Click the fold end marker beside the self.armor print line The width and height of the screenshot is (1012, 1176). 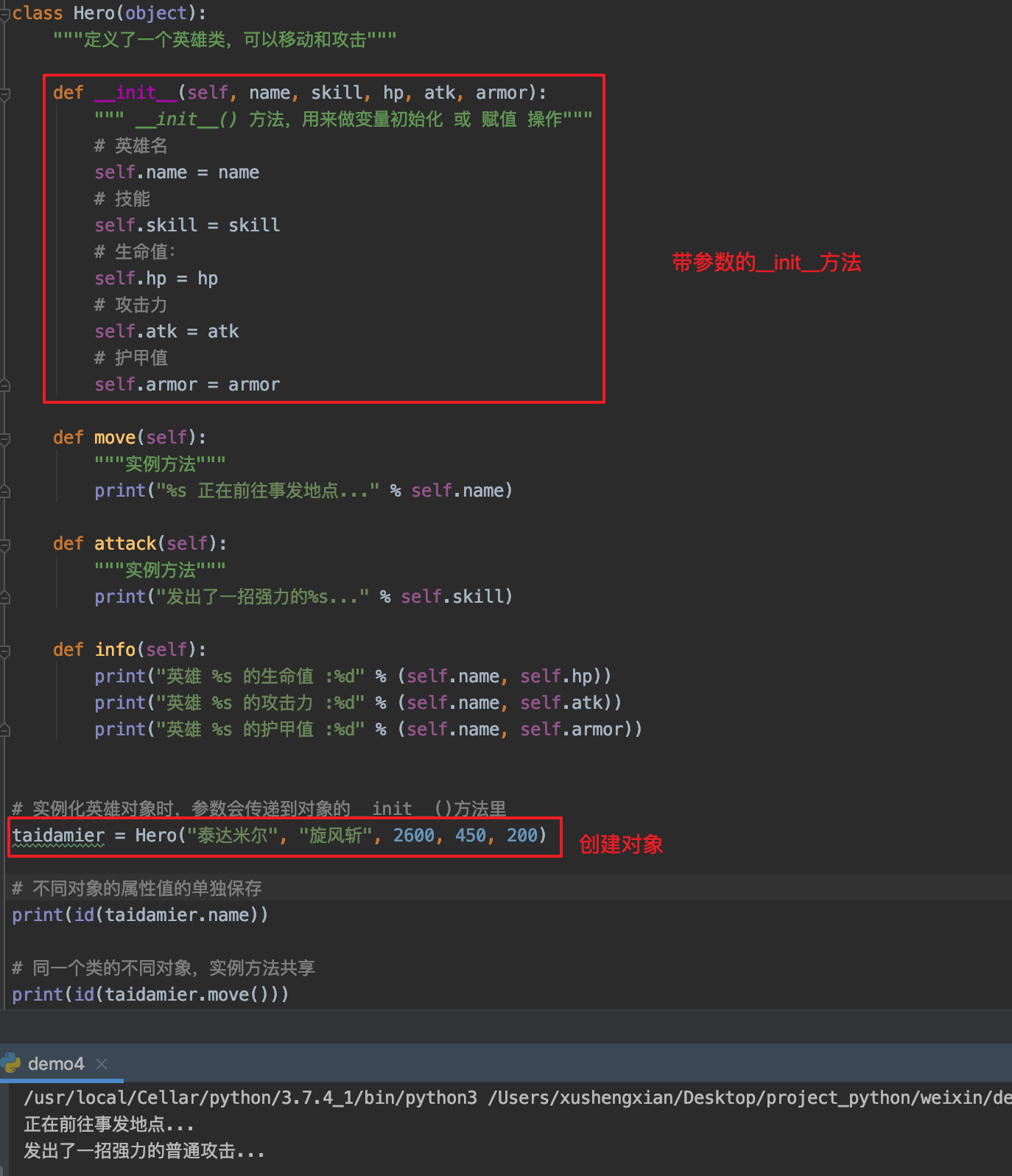(4, 729)
